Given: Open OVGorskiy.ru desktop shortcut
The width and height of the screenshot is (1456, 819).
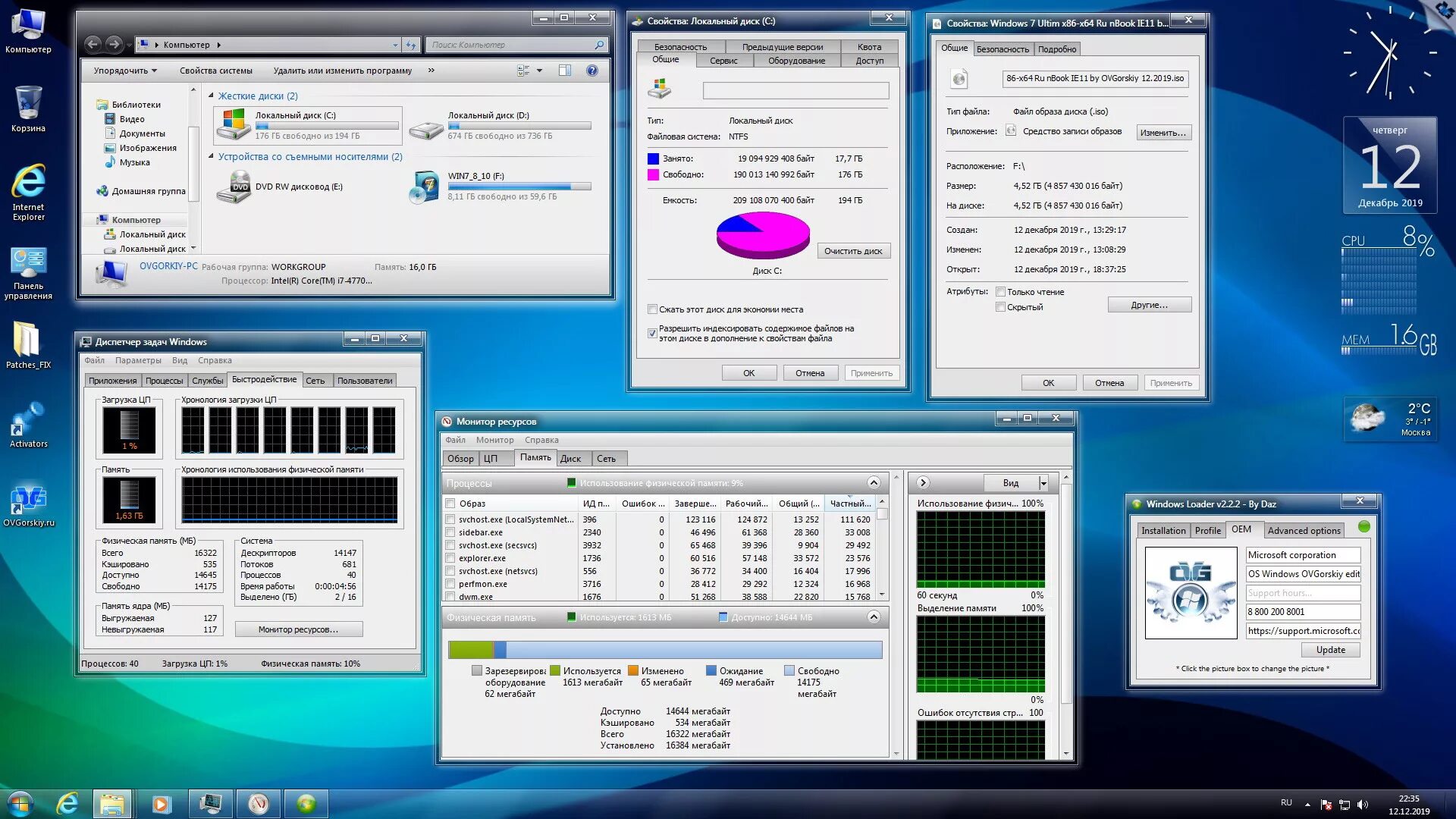Looking at the screenshot, I should (x=28, y=506).
